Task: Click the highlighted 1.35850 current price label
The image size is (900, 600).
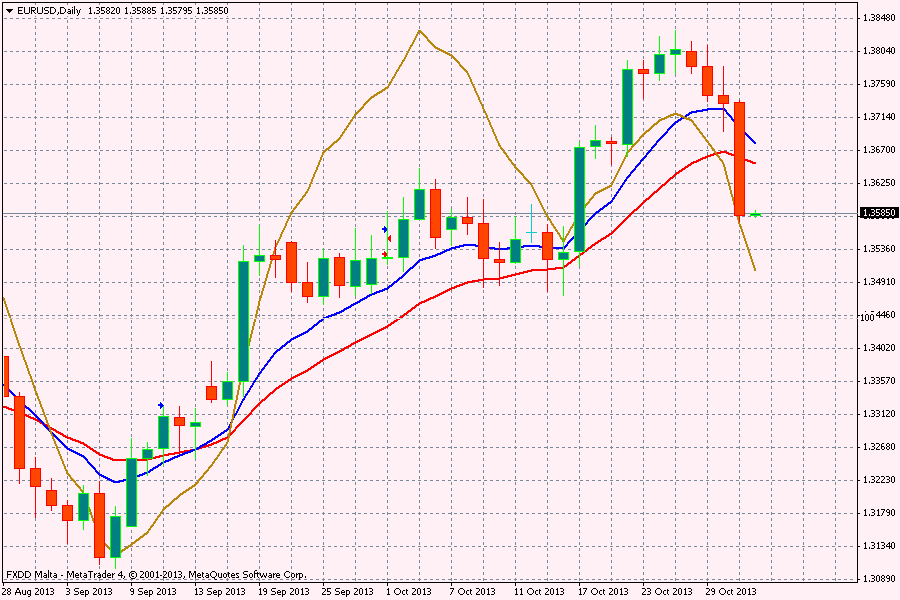Action: (x=877, y=213)
